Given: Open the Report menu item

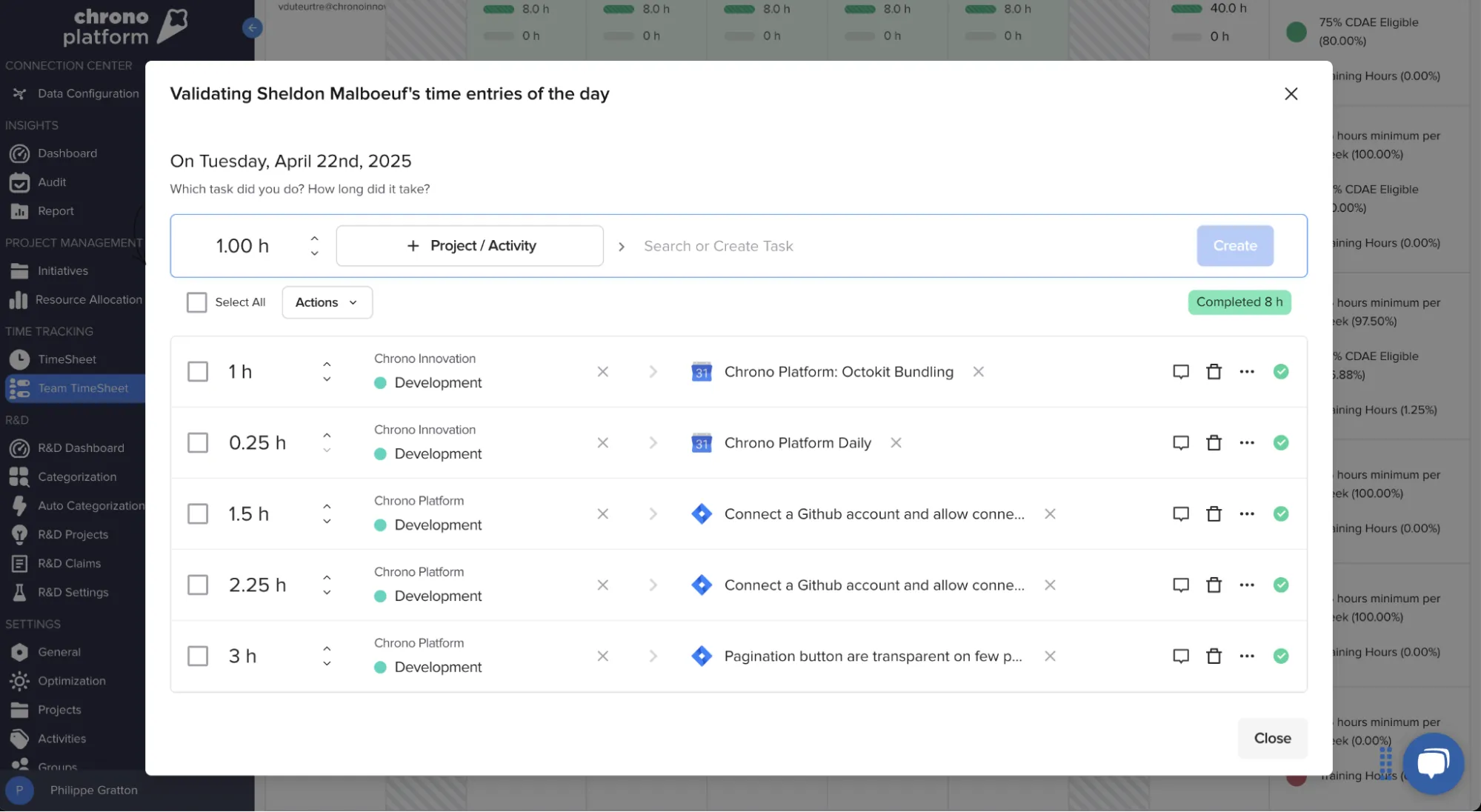Looking at the screenshot, I should coord(55,210).
